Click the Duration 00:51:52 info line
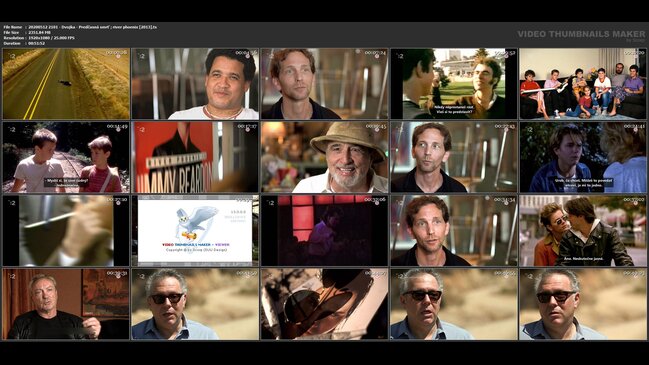The width and height of the screenshot is (649, 365). 24,43
